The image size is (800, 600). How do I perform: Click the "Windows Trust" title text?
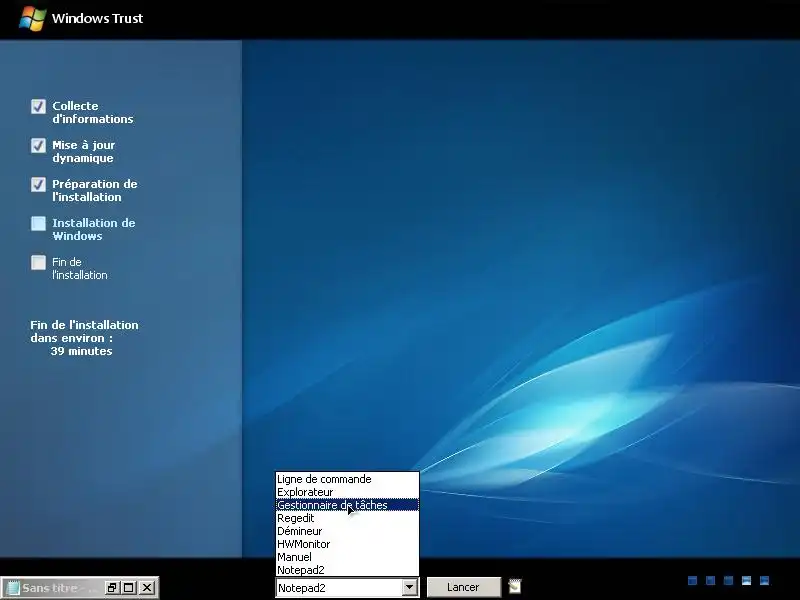(x=97, y=18)
